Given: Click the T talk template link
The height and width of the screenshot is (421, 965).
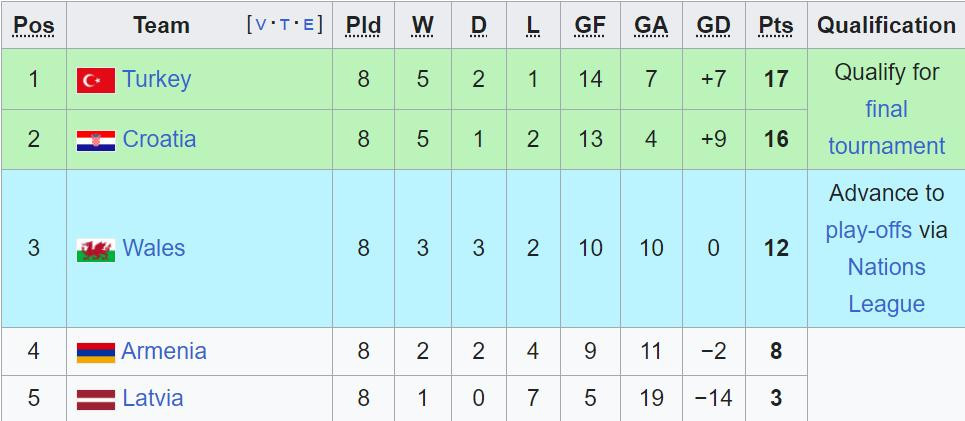Looking at the screenshot, I should tap(284, 25).
